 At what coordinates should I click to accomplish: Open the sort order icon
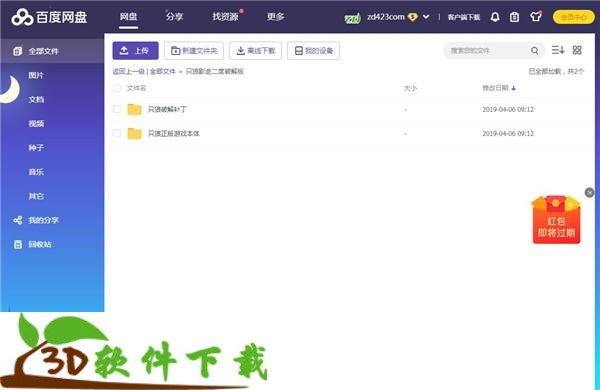pos(558,50)
